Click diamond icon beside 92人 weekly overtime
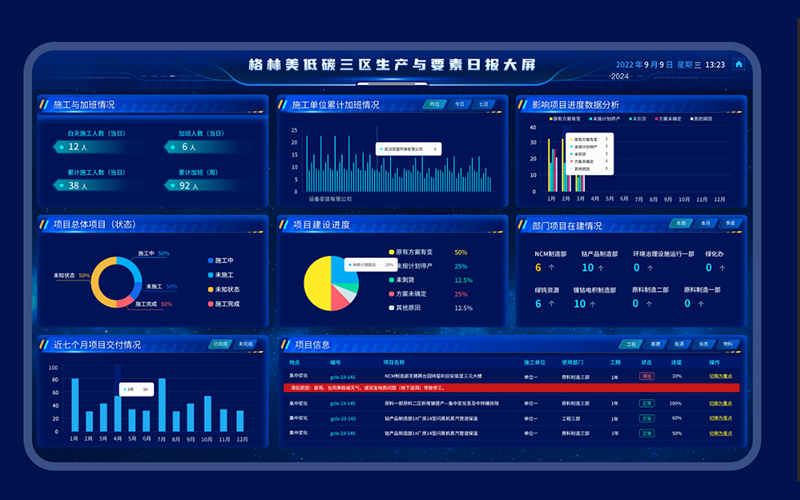Viewport: 800px width, 500px height. coord(172,186)
